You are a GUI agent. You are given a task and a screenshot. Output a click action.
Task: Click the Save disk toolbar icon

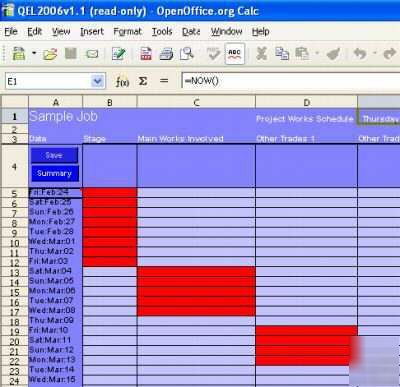[x=71, y=53]
